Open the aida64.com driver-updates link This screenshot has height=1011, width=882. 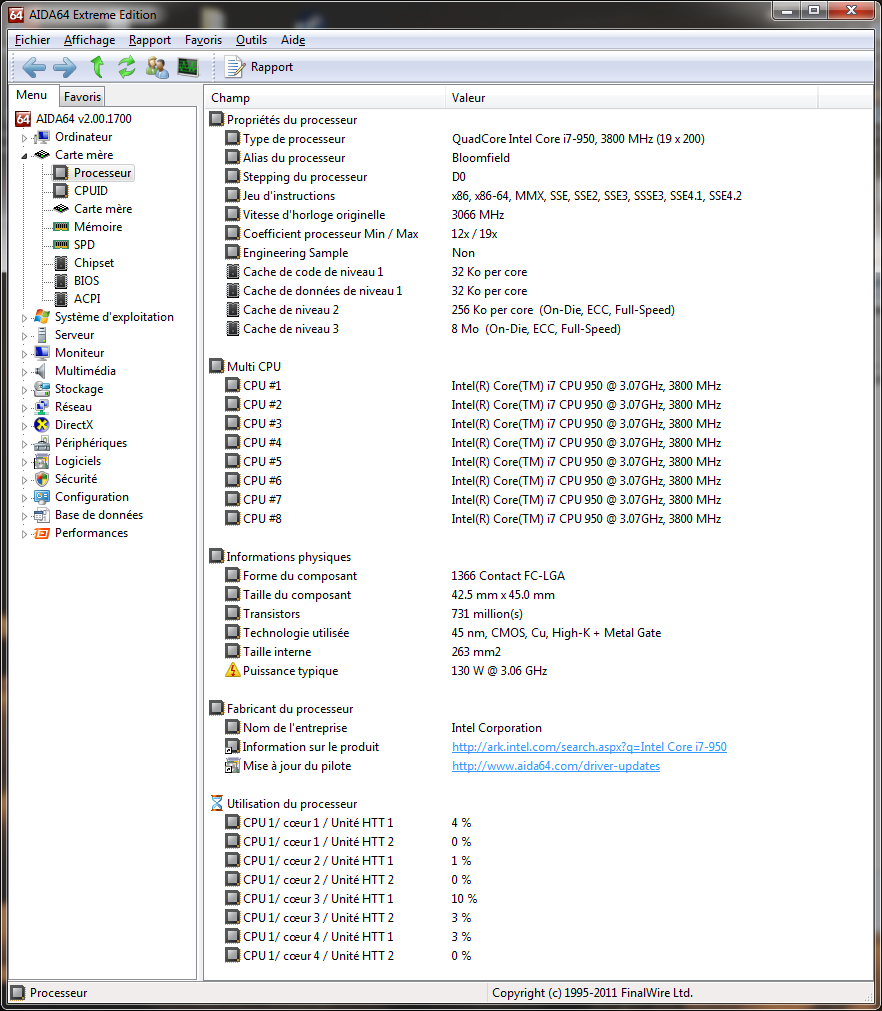coord(556,766)
